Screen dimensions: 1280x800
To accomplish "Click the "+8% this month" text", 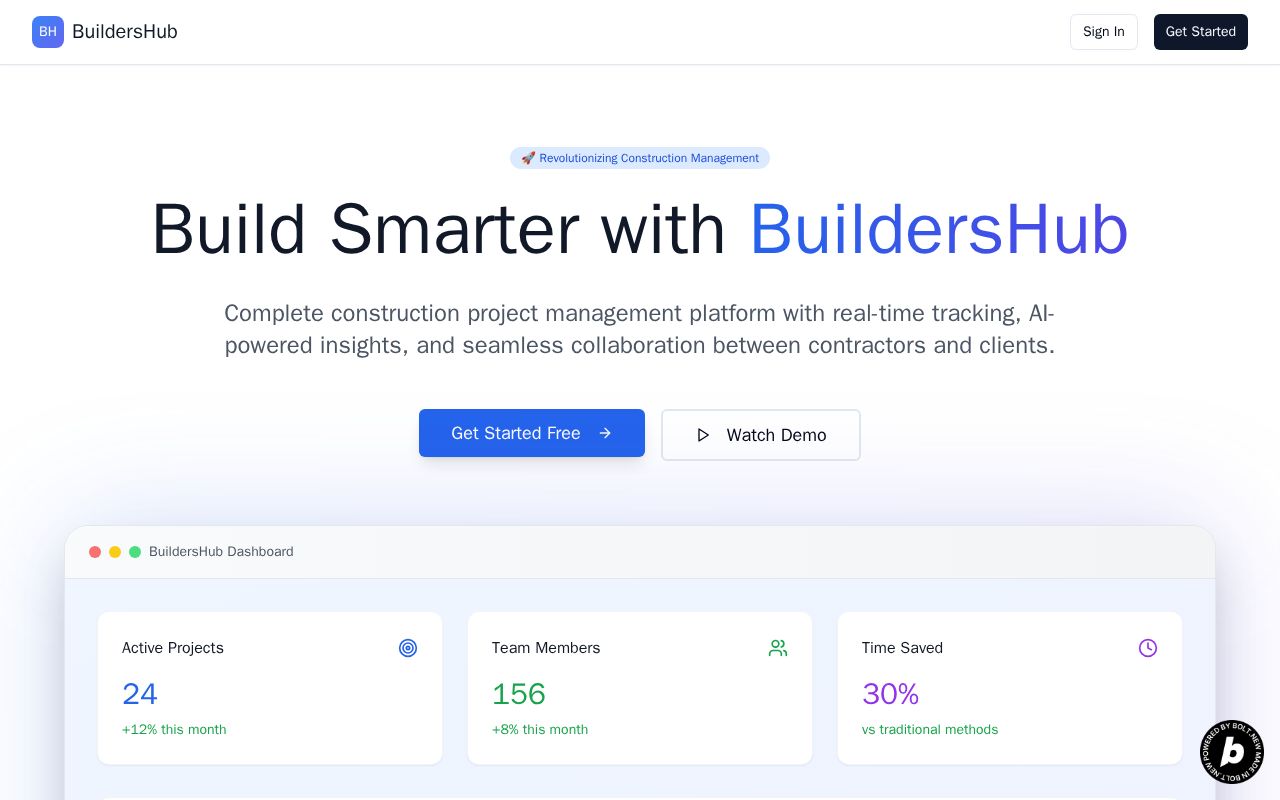I will click(540, 730).
